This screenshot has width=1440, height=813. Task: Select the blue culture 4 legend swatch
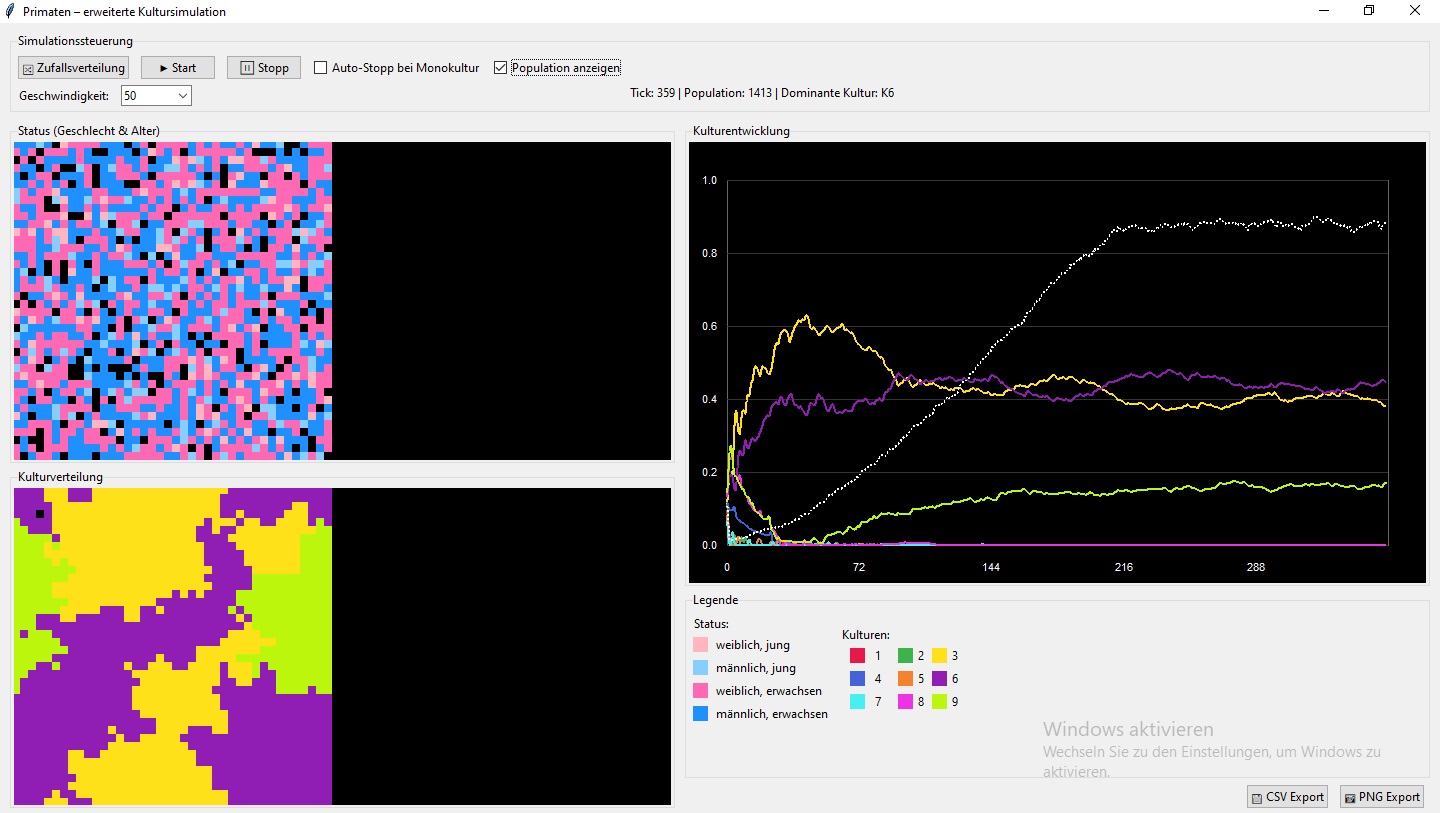coord(857,679)
